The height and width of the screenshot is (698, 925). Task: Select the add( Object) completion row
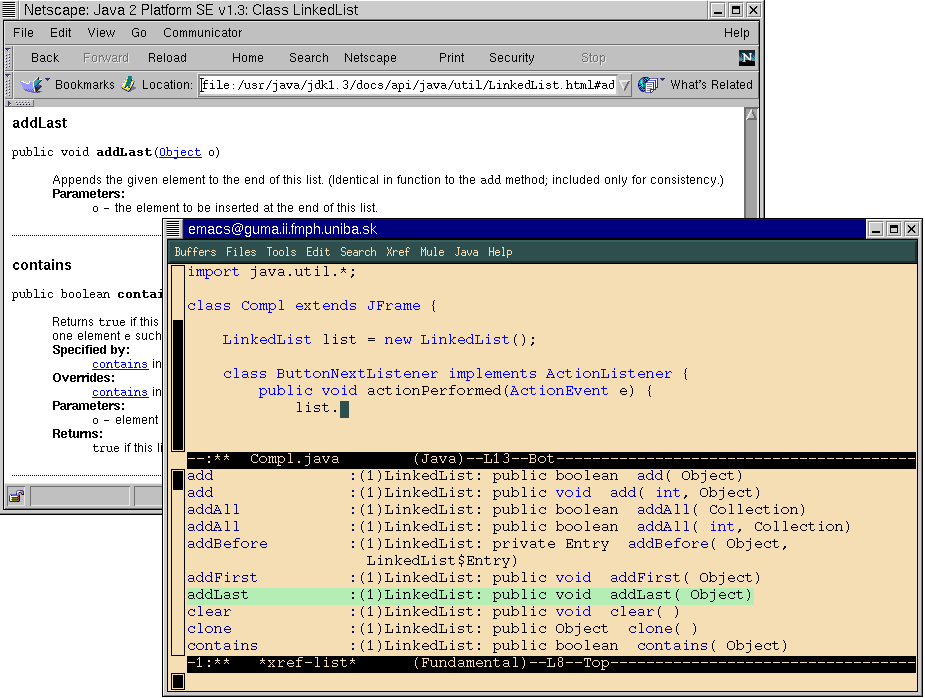465,476
